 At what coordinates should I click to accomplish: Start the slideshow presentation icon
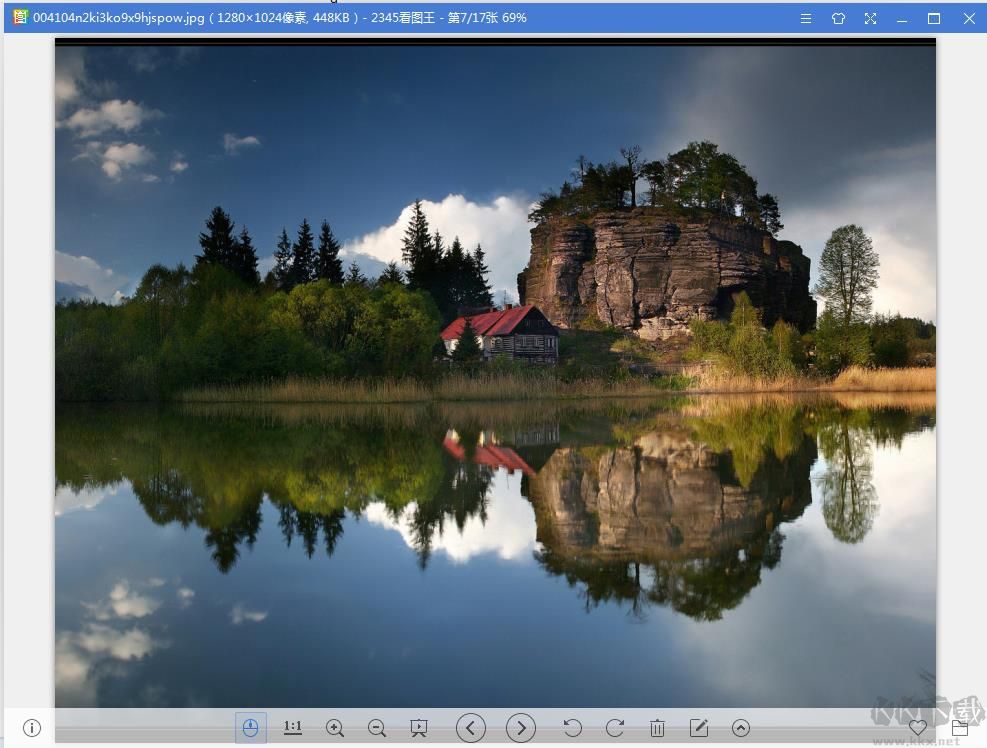[x=419, y=728]
